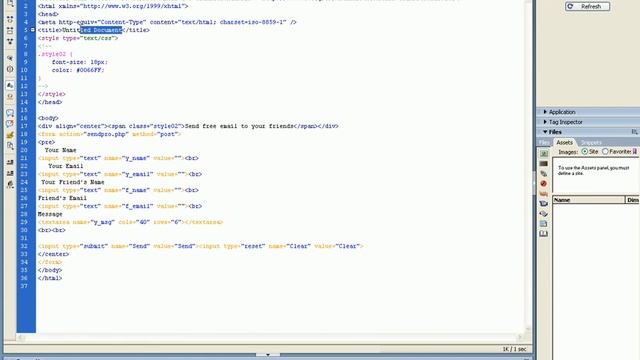640x360 pixels.
Task: Click the Apply Comment icon
Action: pos(10,113)
